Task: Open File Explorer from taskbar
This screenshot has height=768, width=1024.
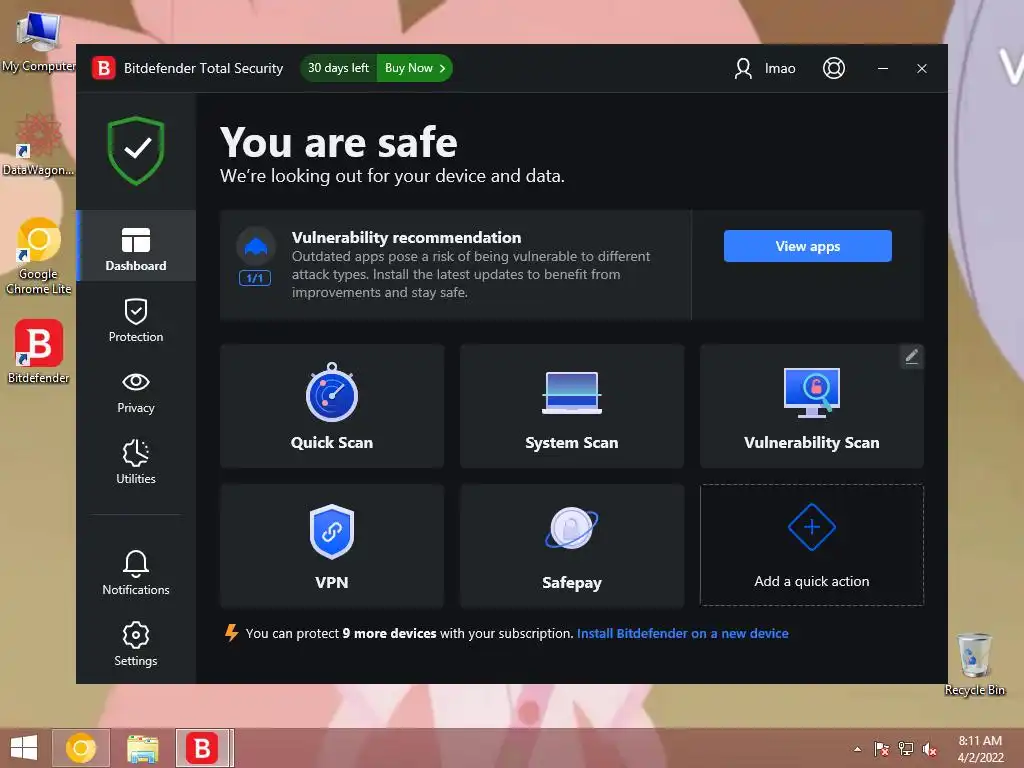Action: pyautogui.click(x=142, y=748)
